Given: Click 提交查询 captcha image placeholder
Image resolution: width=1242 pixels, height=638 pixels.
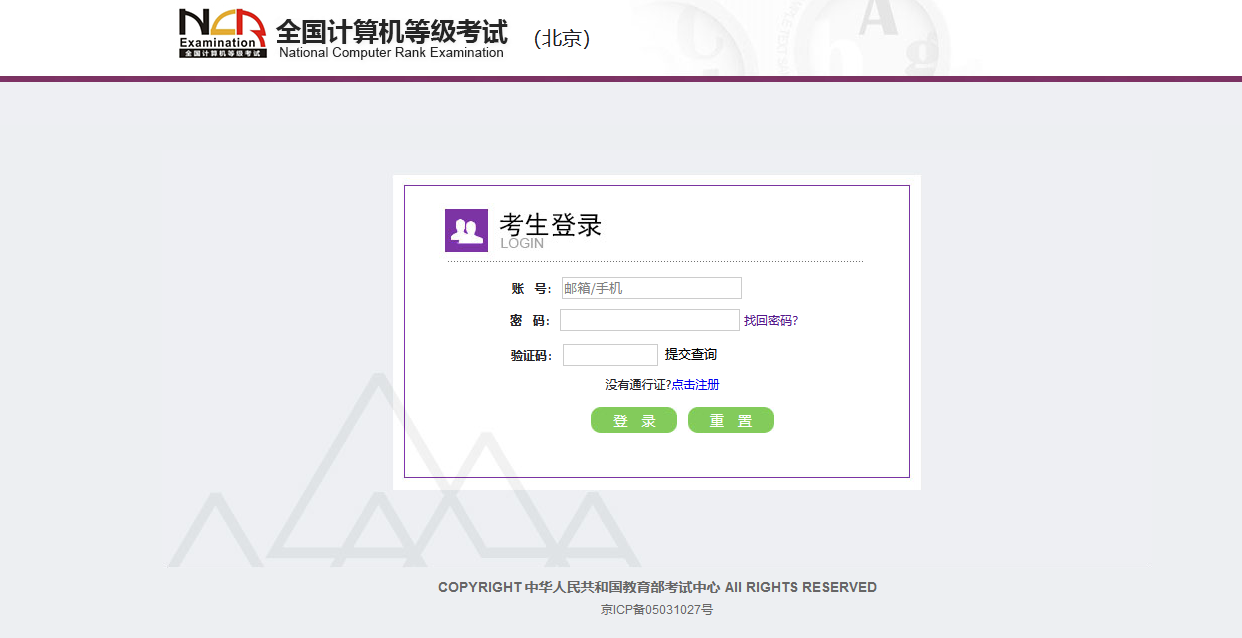Looking at the screenshot, I should pyautogui.click(x=691, y=354).
